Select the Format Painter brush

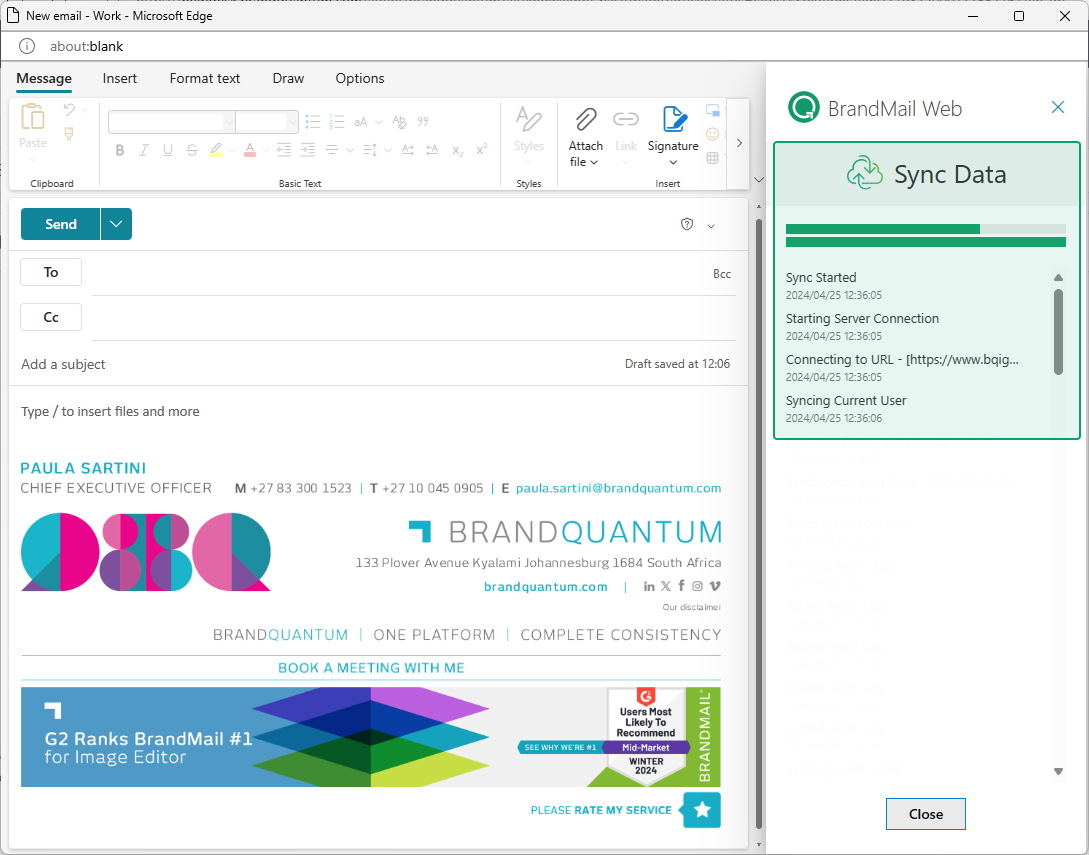(69, 133)
